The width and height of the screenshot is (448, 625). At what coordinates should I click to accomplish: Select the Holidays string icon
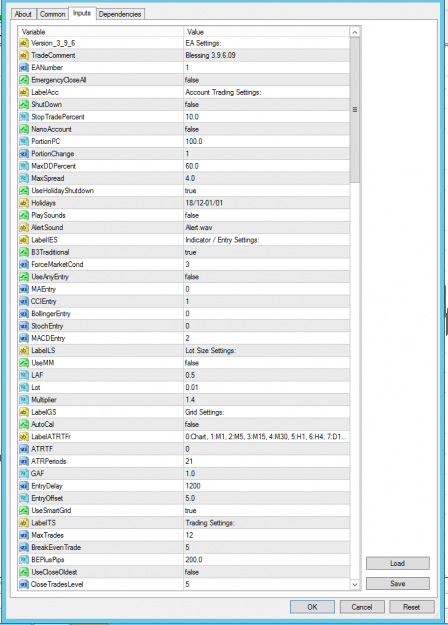[24, 203]
